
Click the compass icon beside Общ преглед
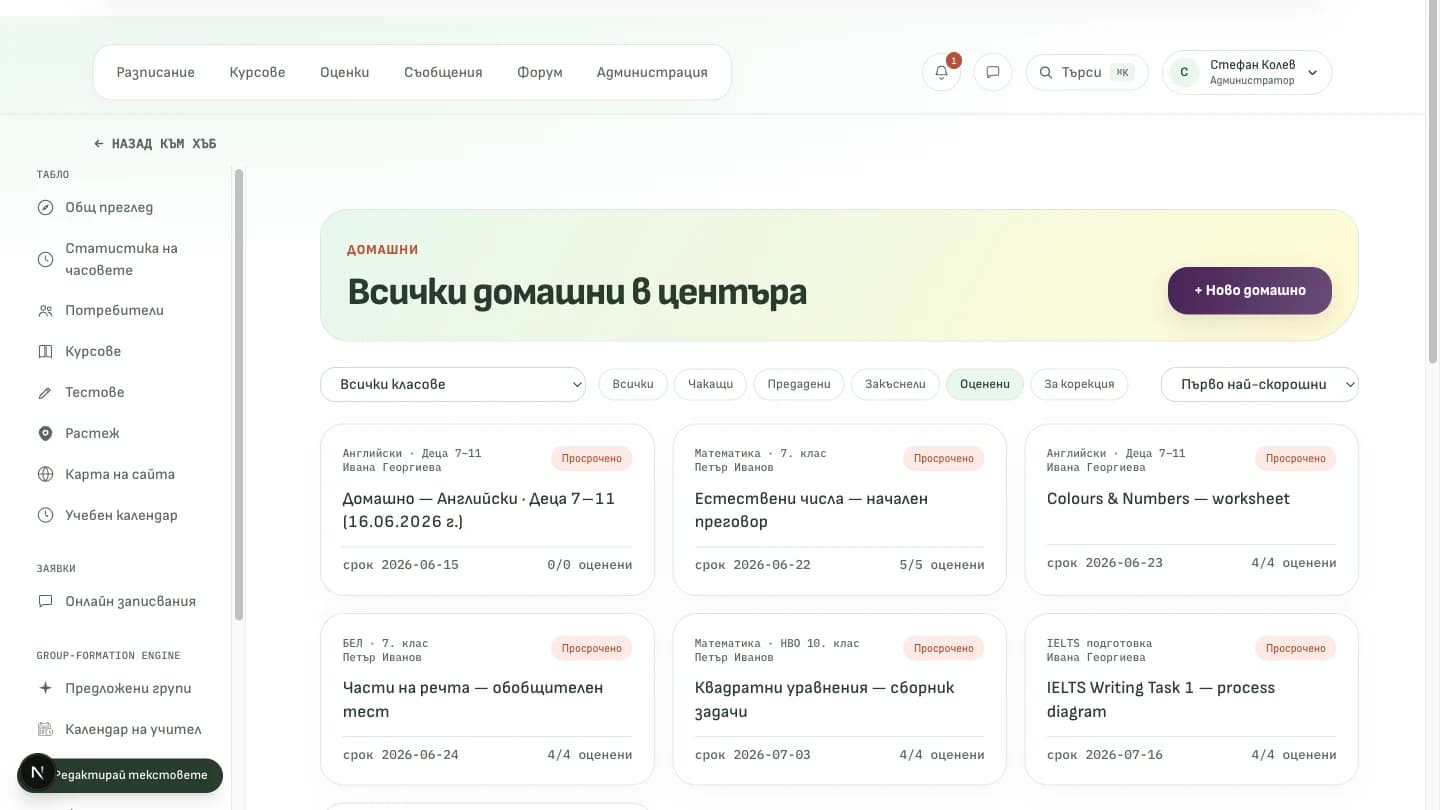click(45, 208)
